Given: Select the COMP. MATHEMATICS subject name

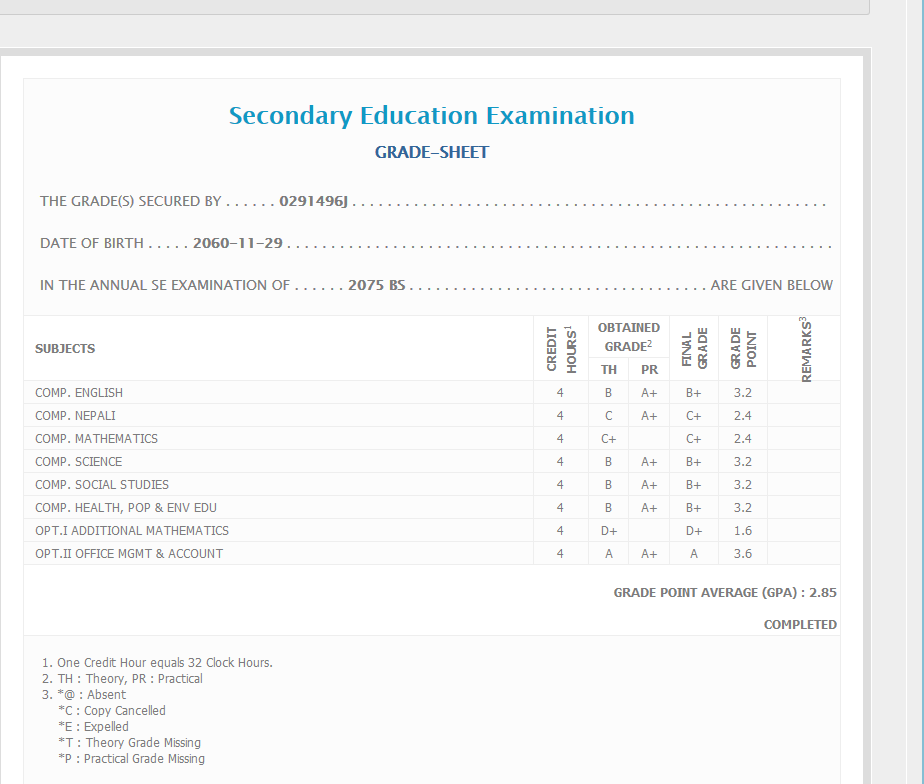Looking at the screenshot, I should click(96, 439).
